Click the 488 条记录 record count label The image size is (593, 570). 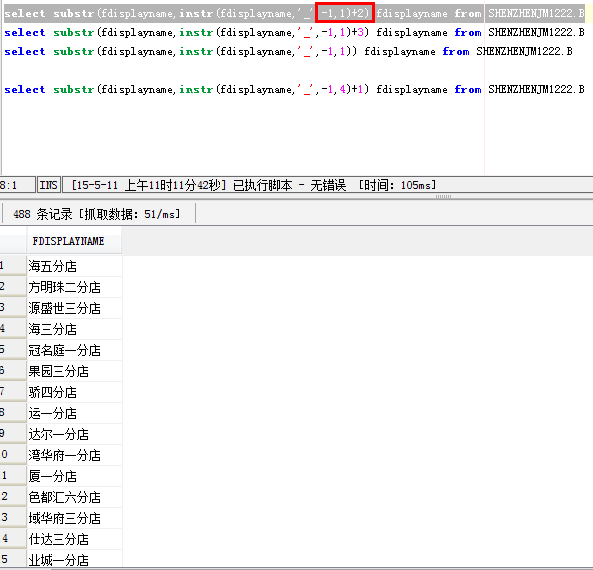tap(97, 214)
